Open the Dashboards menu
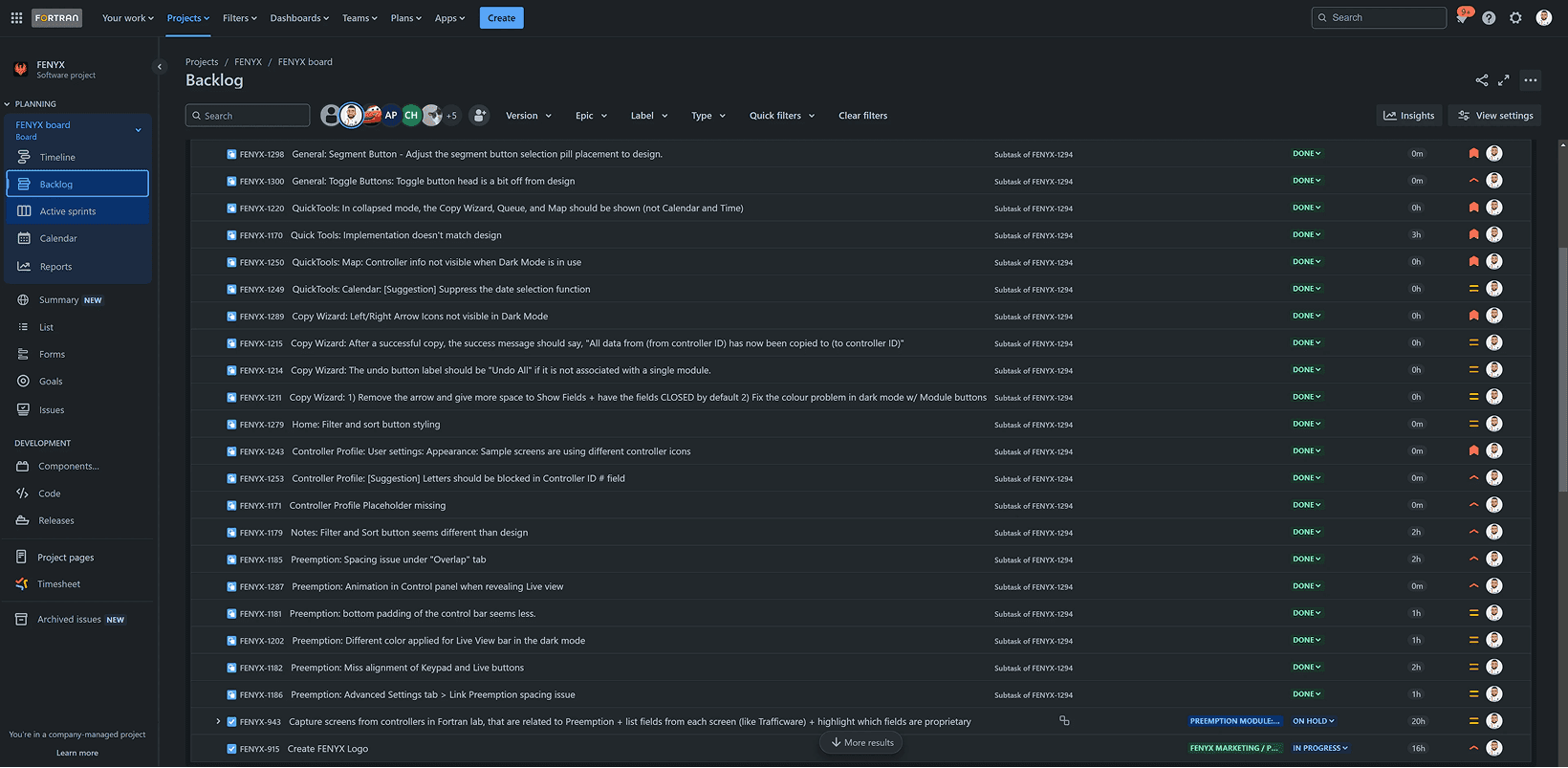The image size is (1568, 768). coord(299,18)
